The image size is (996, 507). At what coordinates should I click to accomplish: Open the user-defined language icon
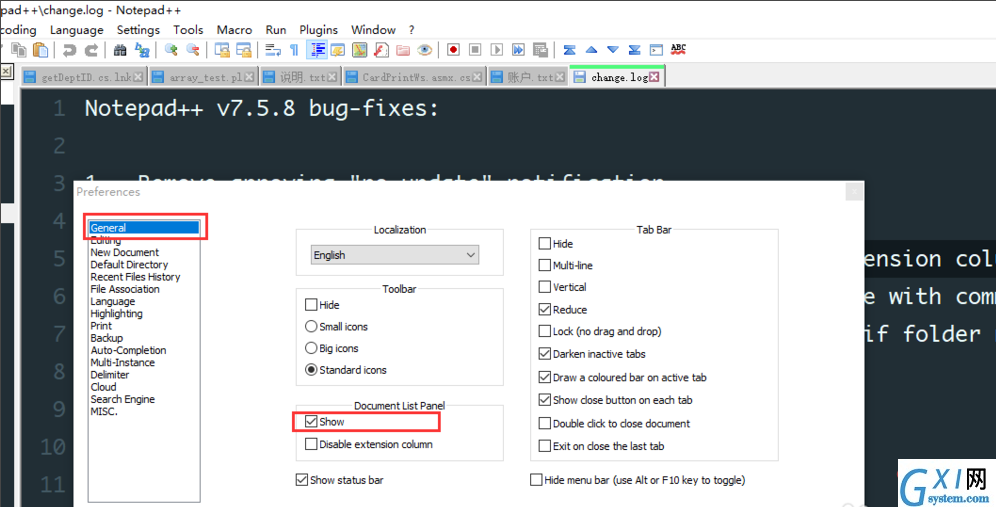(337, 50)
